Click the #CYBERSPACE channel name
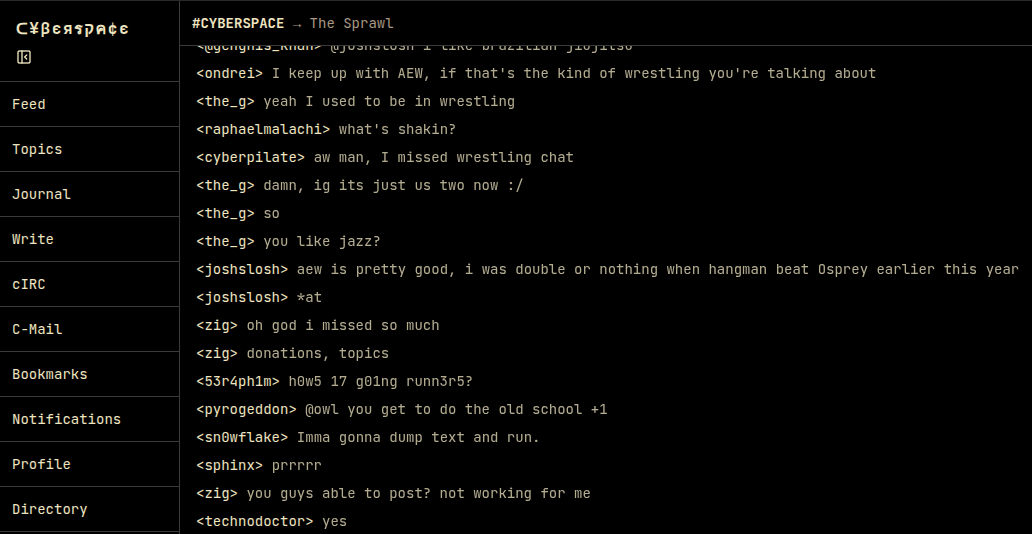The width and height of the screenshot is (1032, 534). pos(238,23)
